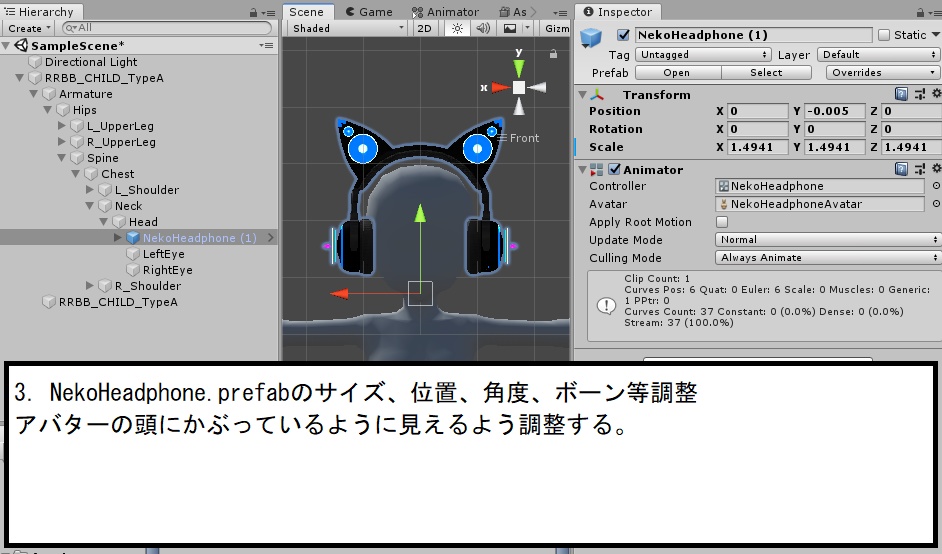Click the scene gizmo rotation lock icon
This screenshot has height=554, width=942.
[553, 54]
